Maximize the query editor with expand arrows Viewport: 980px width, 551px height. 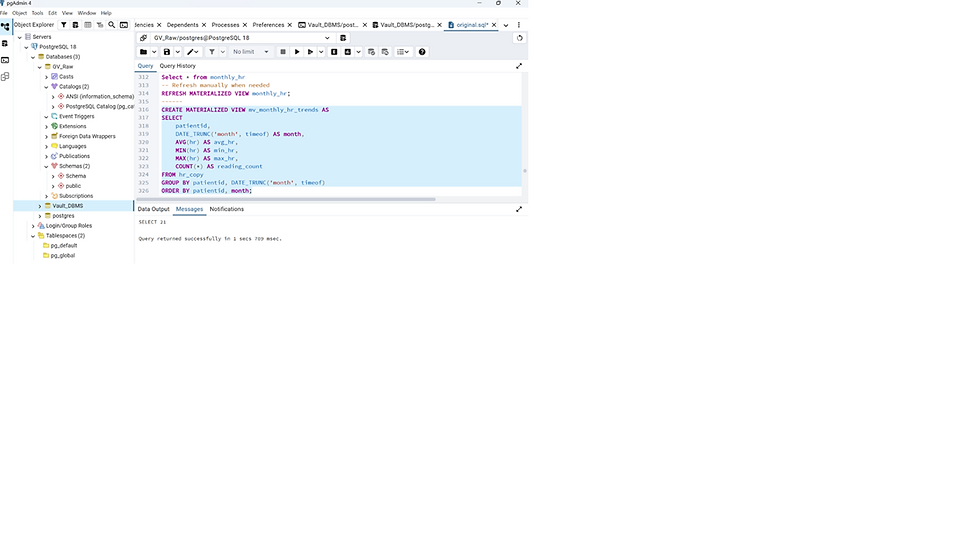click(519, 66)
